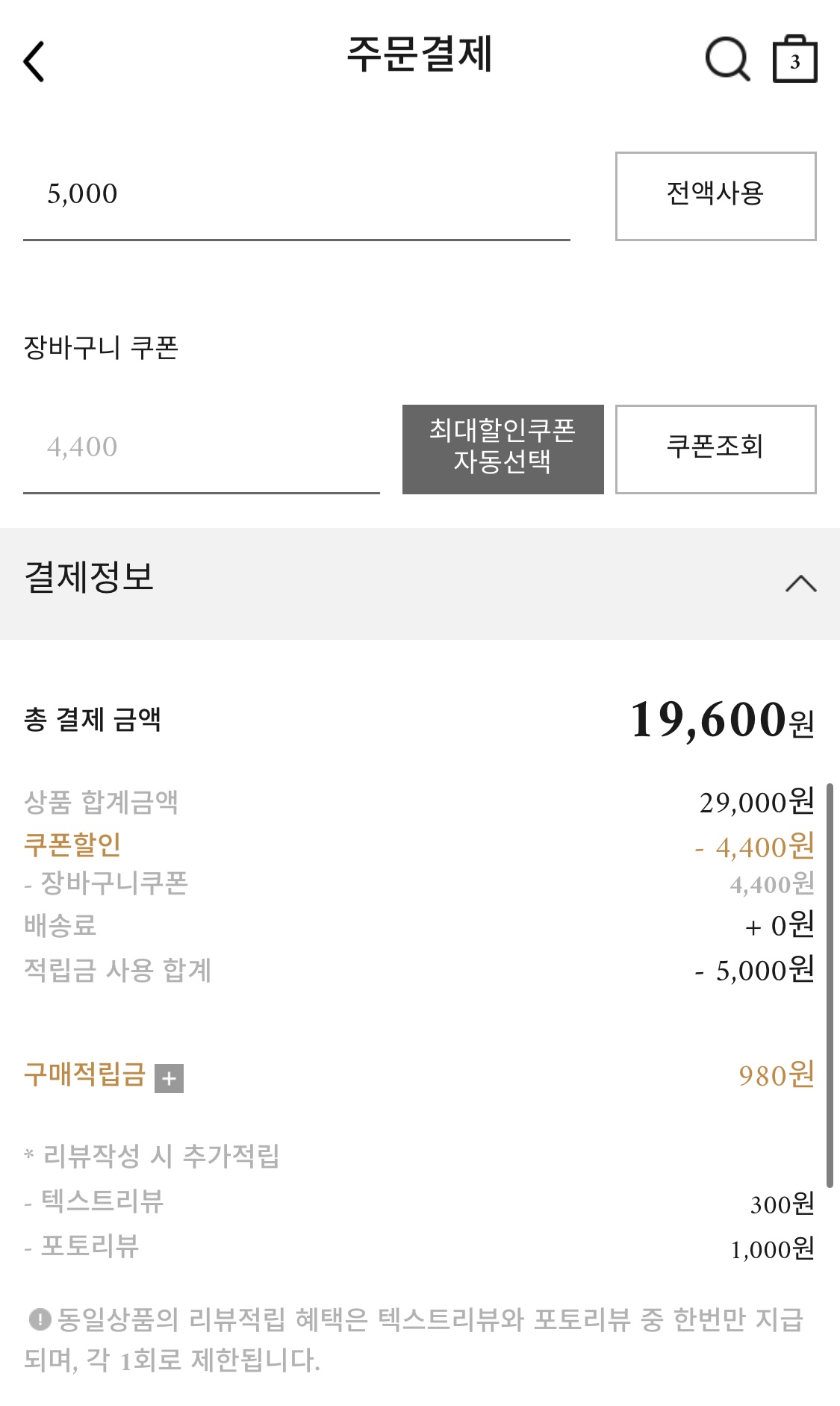840x1406 pixels.
Task: Tap the 구매적립금 label
Action: [84, 1074]
